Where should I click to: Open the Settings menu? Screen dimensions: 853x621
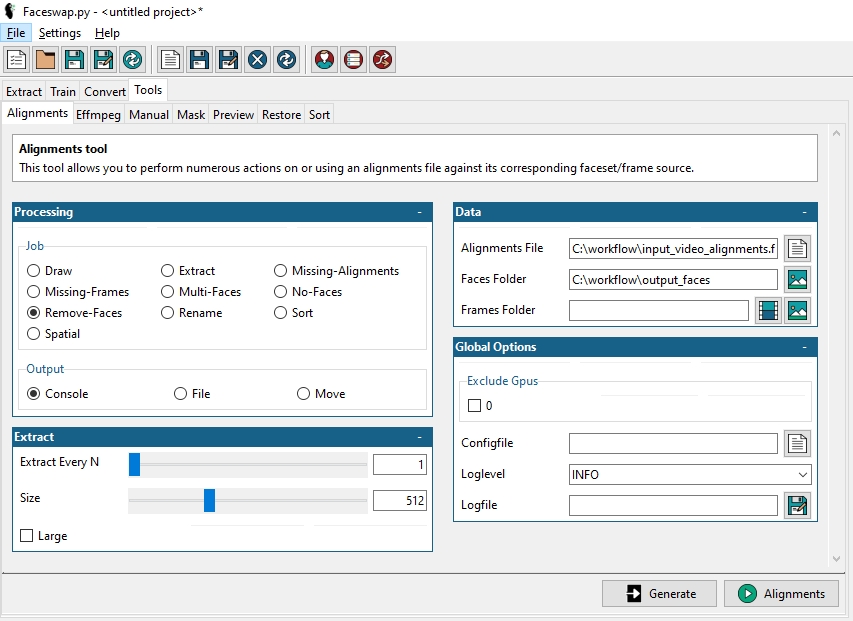[x=60, y=33]
